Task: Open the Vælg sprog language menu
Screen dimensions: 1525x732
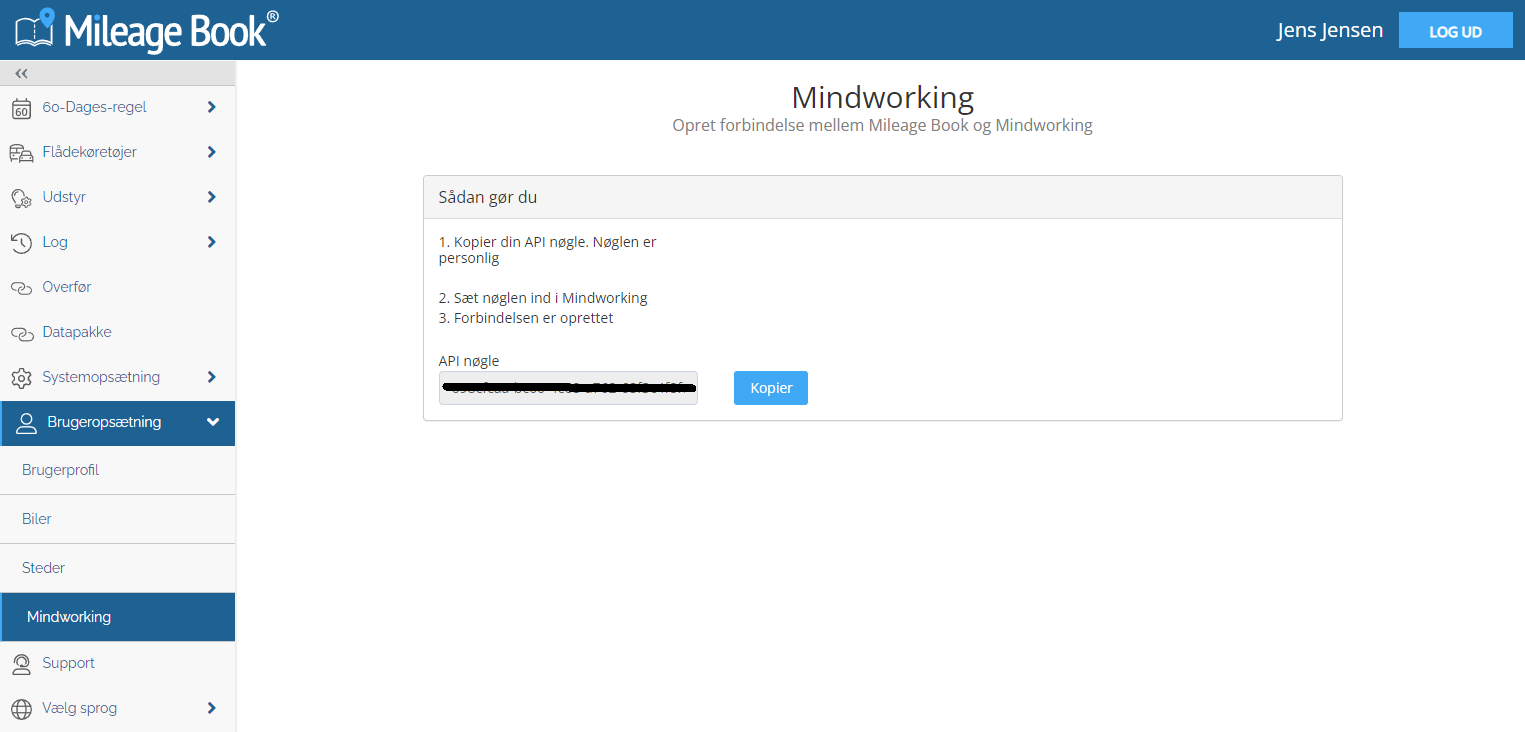Action: [118, 708]
